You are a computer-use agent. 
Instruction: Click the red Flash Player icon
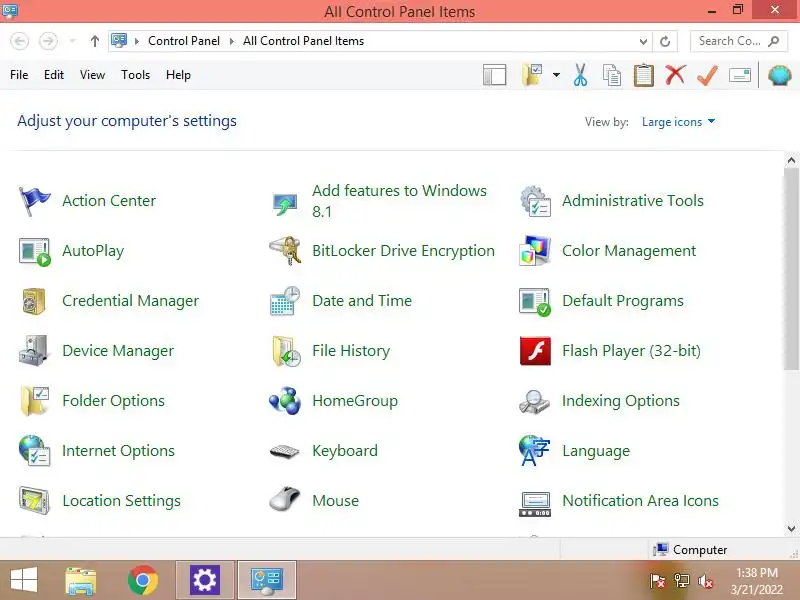click(535, 351)
